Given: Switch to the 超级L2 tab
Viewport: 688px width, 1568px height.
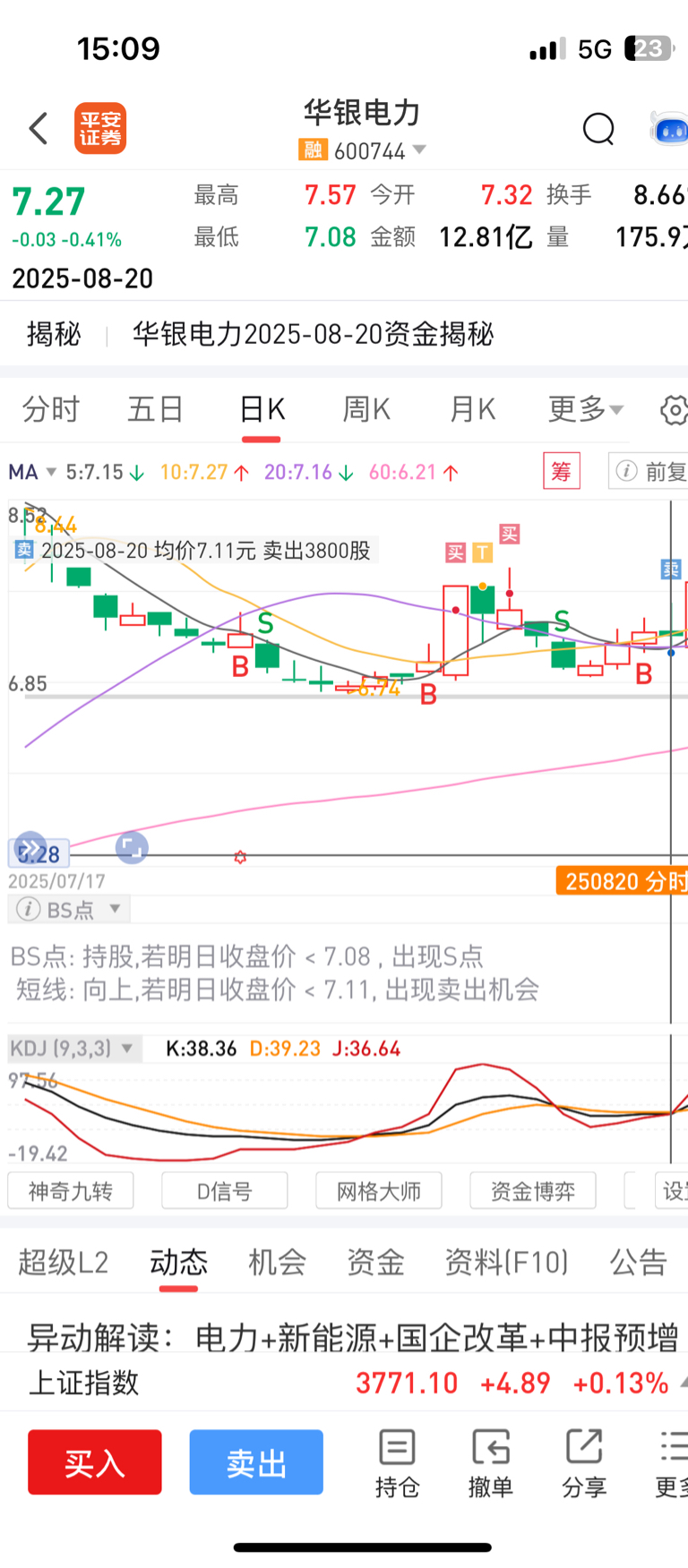Looking at the screenshot, I should pos(63,1263).
